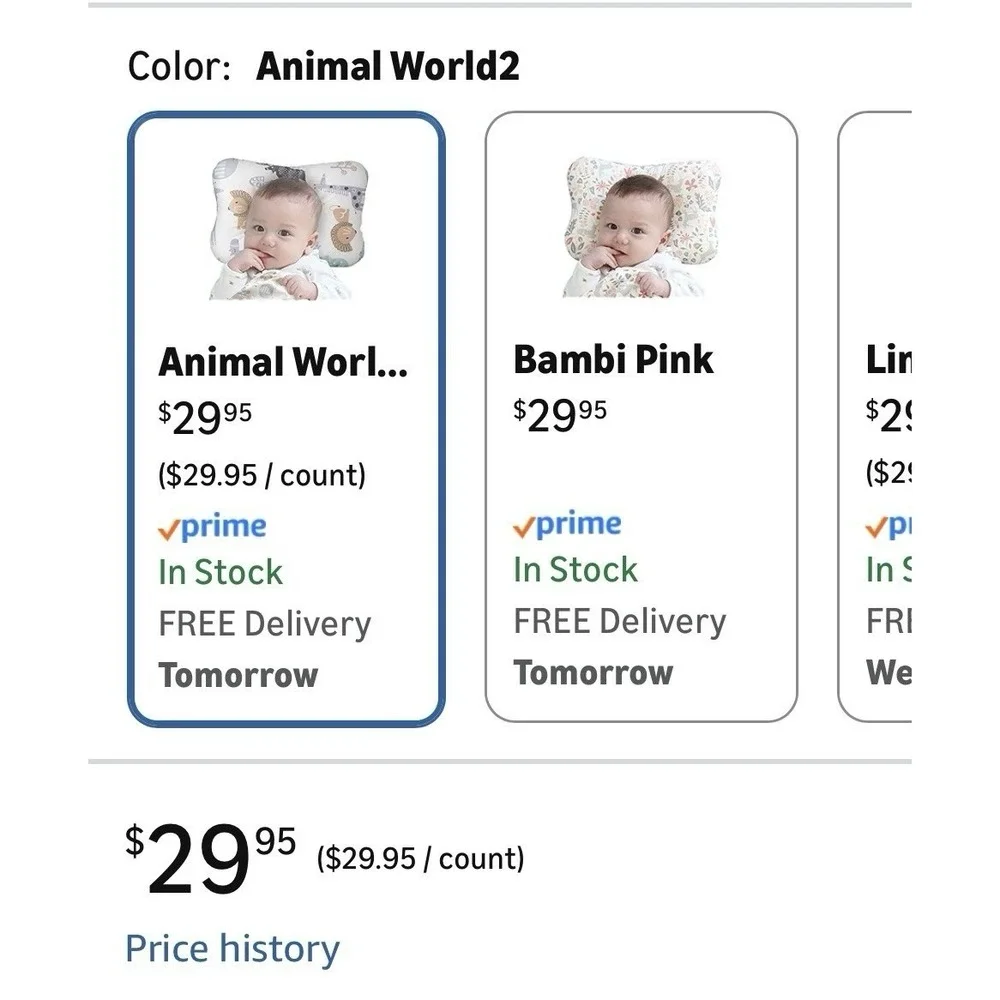Viewport: 1000px width, 1000px height.
Task: Click the Color: Animal World2 label
Action: (x=323, y=66)
